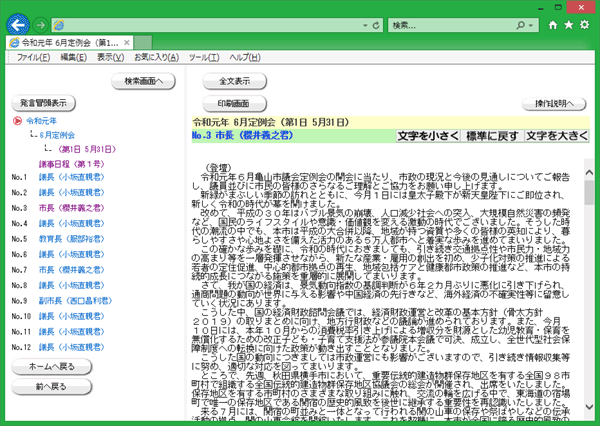Open No.1 議長(小坂直親君) statement

[72, 177]
